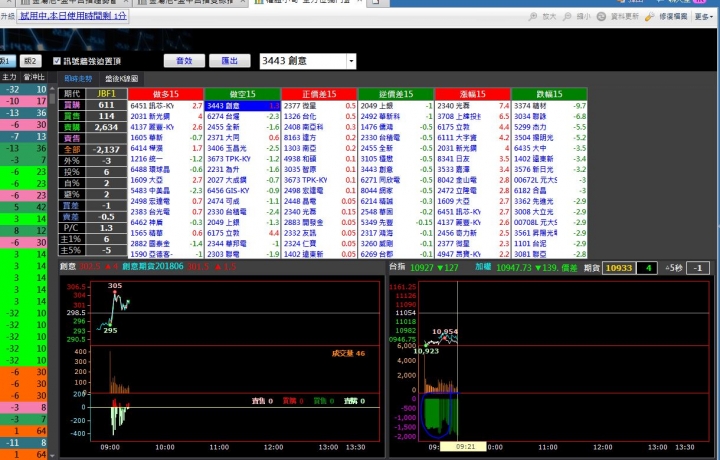Click the 逆價差15 list header
The height and width of the screenshot is (460, 720).
[x=396, y=94]
